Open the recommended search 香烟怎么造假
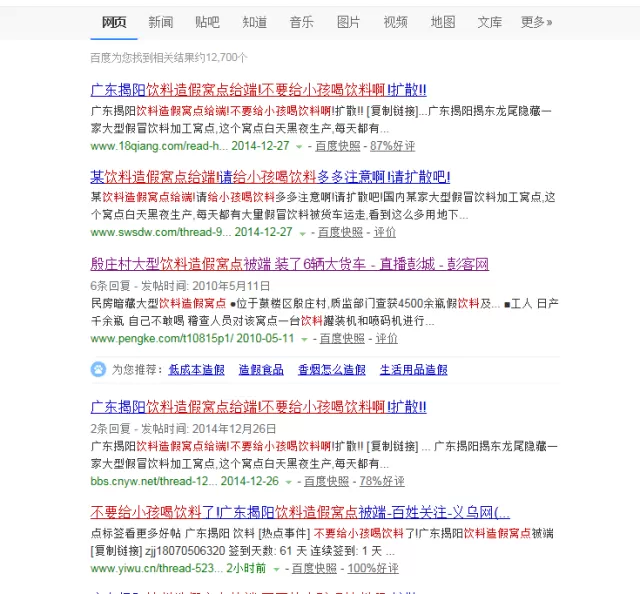This screenshot has width=640, height=594. (332, 370)
